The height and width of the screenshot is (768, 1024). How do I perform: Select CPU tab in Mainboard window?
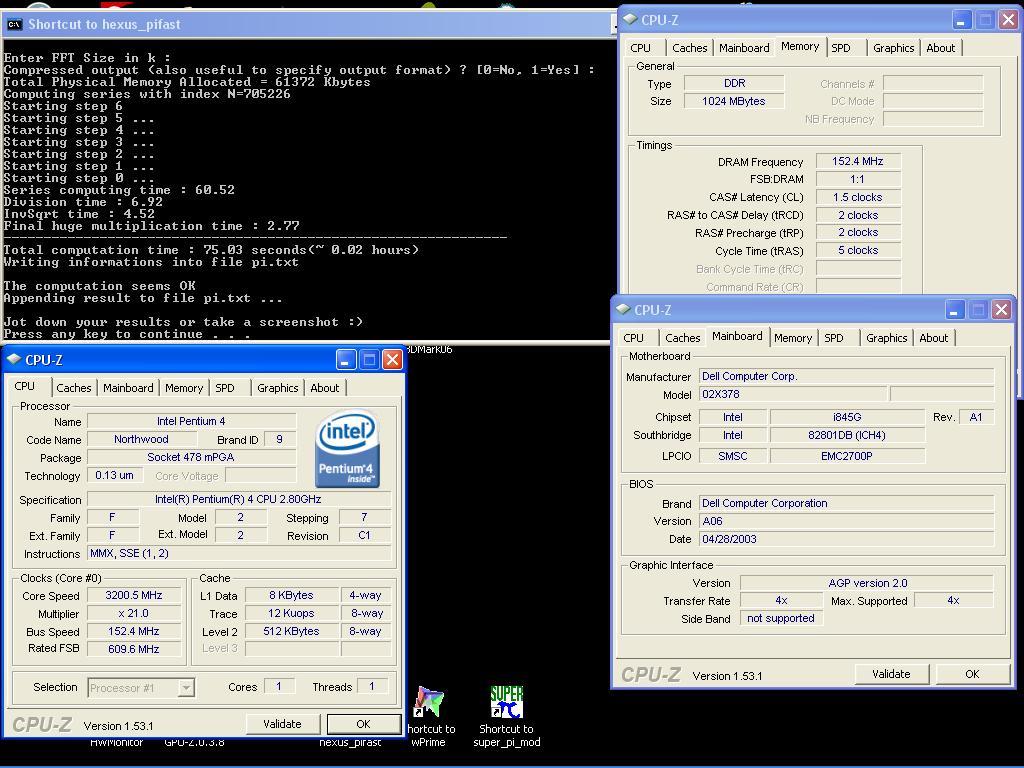click(633, 338)
